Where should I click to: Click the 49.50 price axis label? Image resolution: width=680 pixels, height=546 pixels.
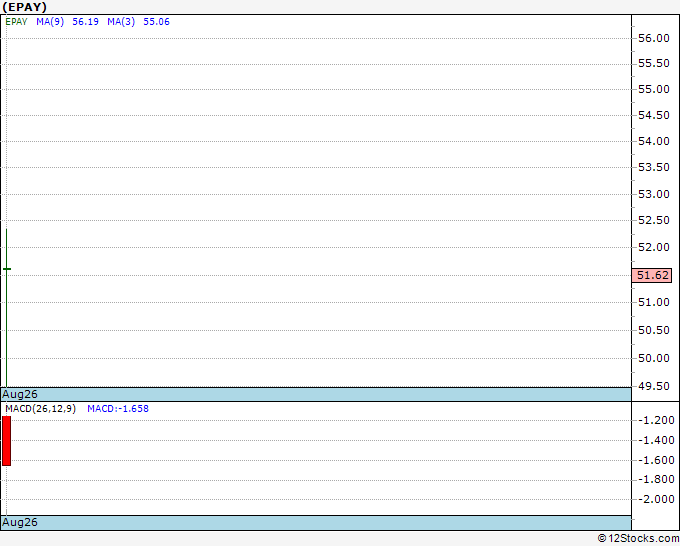[654, 386]
